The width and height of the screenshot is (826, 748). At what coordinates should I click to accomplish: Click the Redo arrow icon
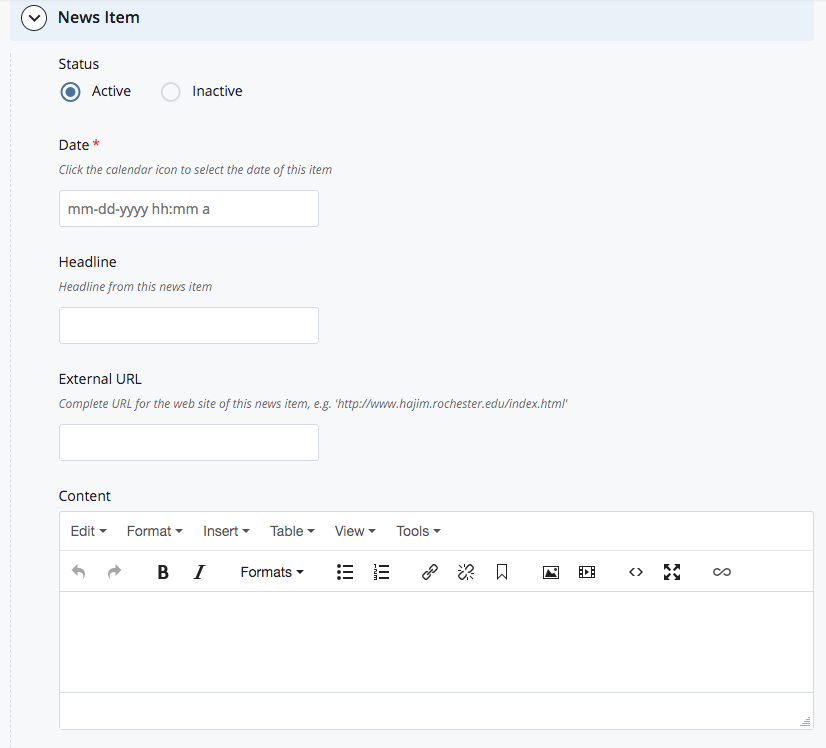114,572
